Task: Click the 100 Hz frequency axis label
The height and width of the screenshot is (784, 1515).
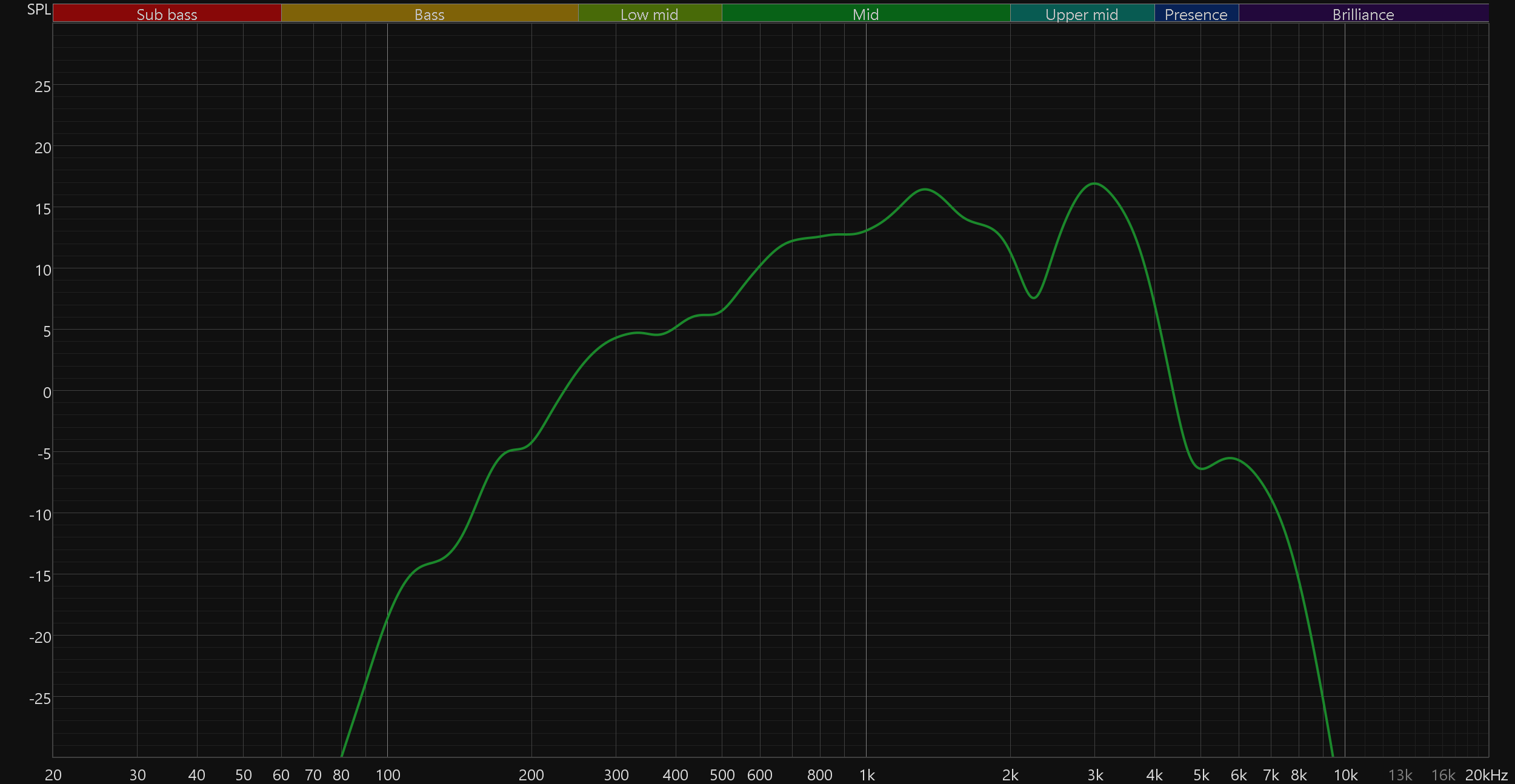Action: (x=388, y=775)
